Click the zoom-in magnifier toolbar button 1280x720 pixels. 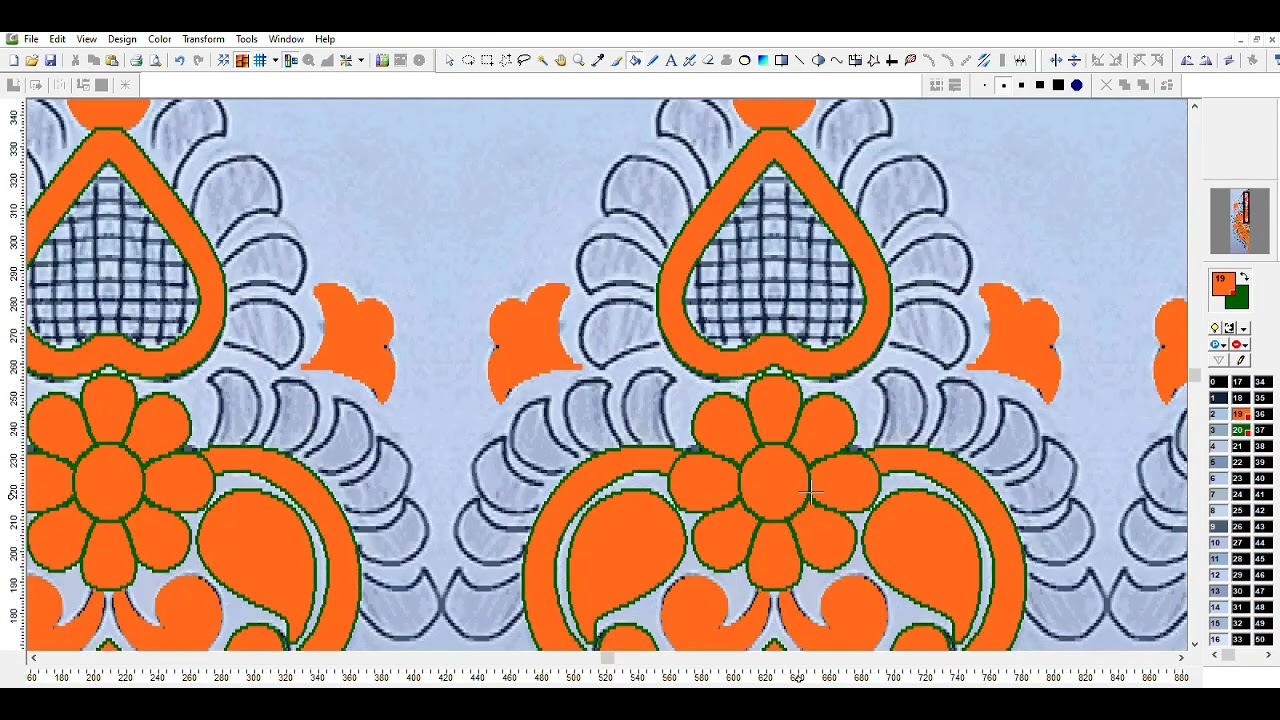[309, 61]
